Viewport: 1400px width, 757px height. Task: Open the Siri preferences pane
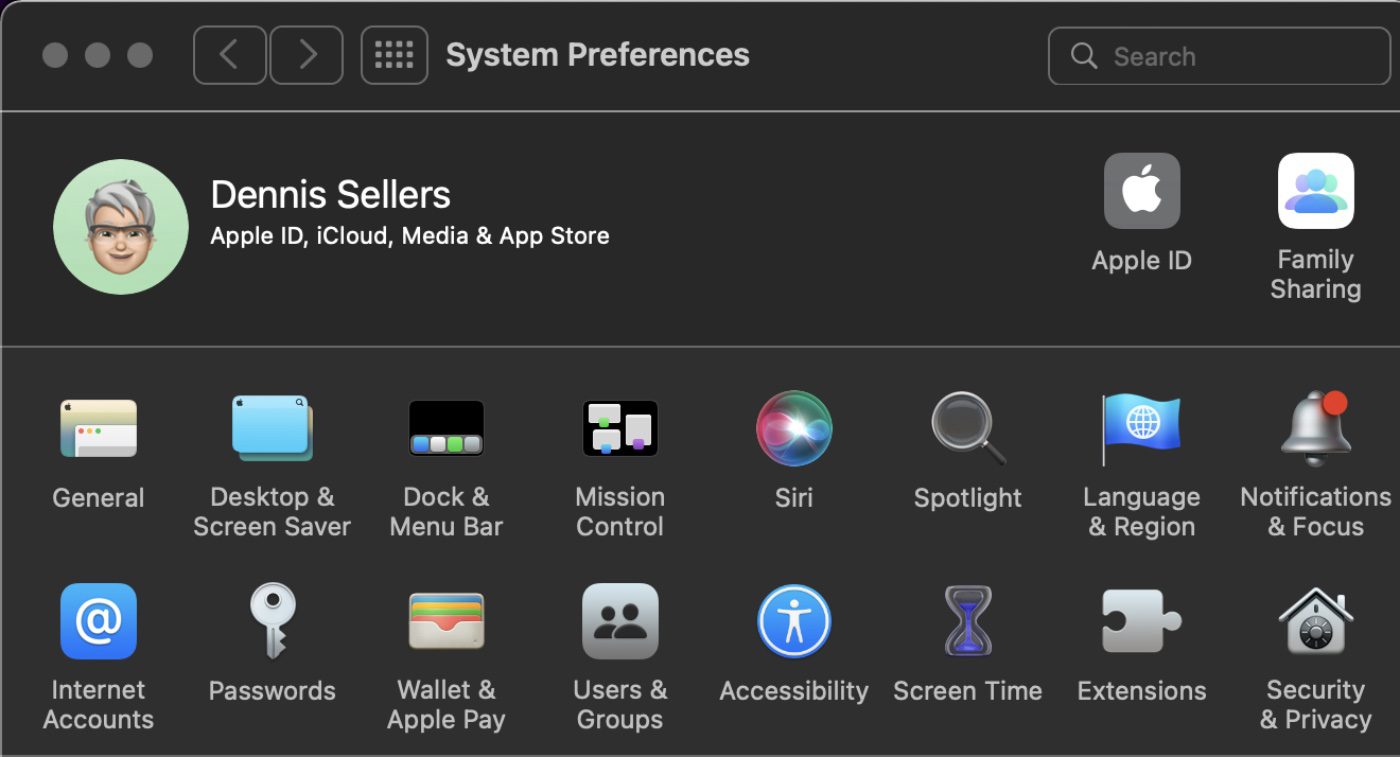point(794,429)
